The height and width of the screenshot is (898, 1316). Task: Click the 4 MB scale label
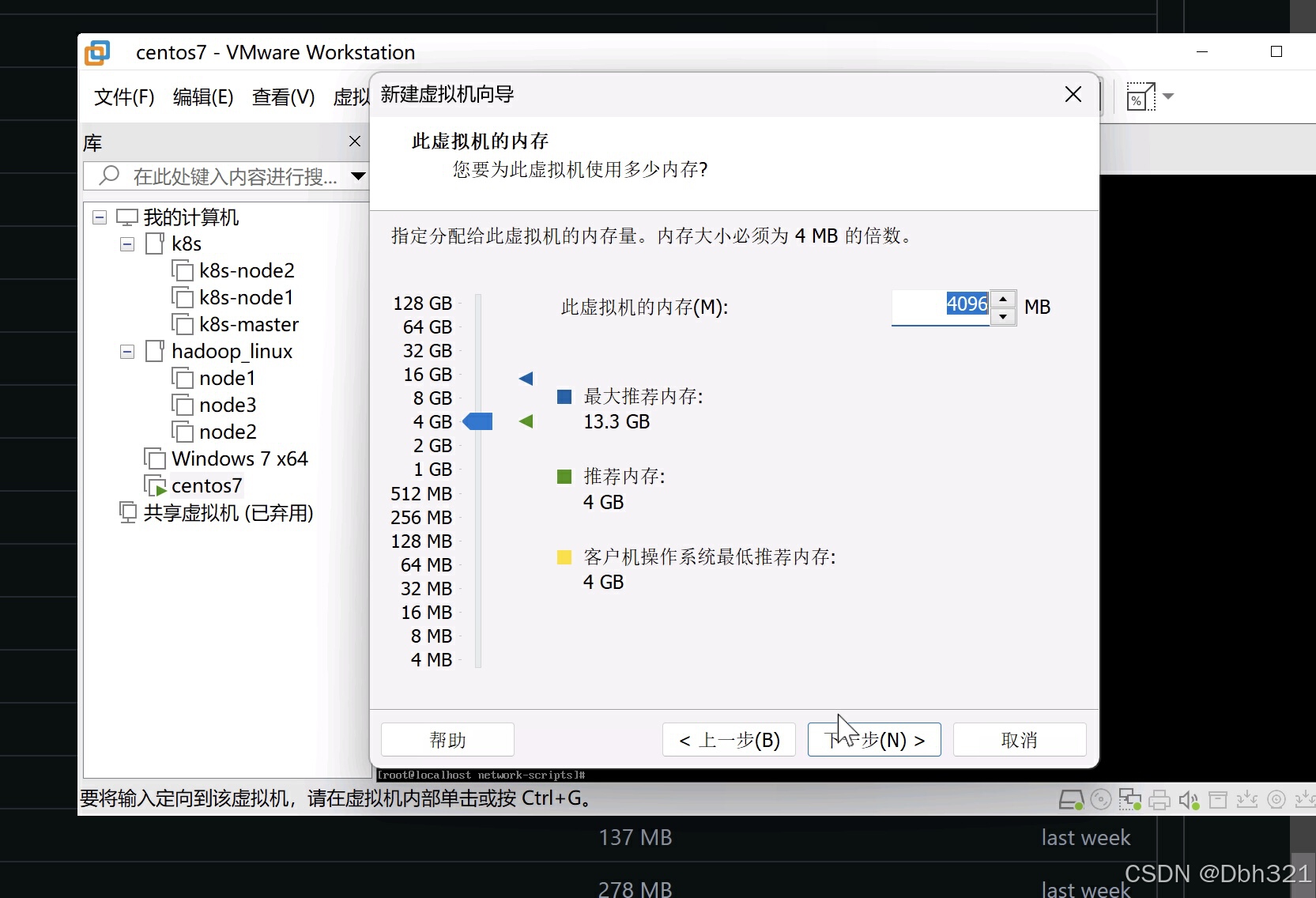pyautogui.click(x=432, y=660)
